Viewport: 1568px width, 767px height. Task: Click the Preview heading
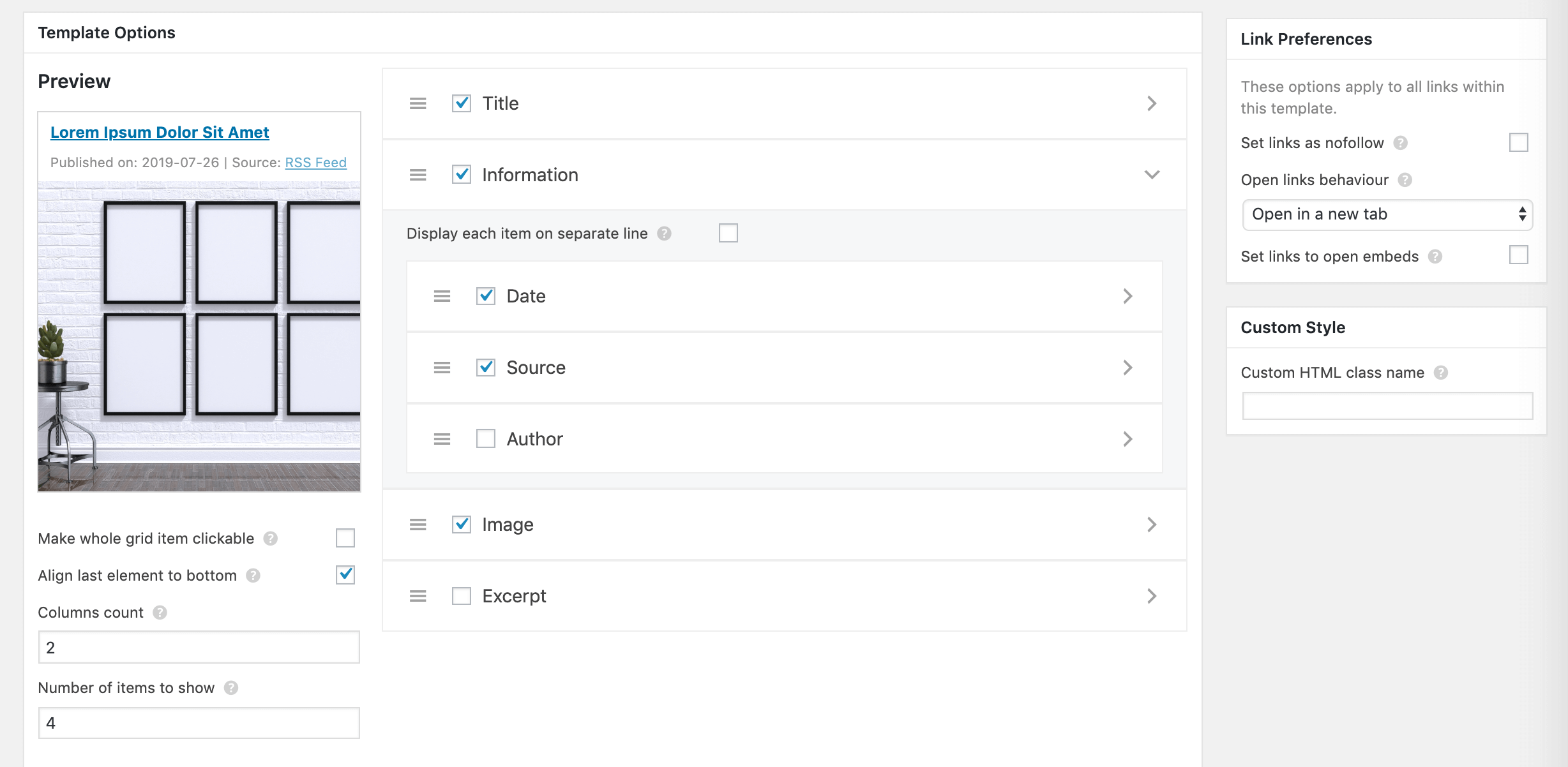74,81
